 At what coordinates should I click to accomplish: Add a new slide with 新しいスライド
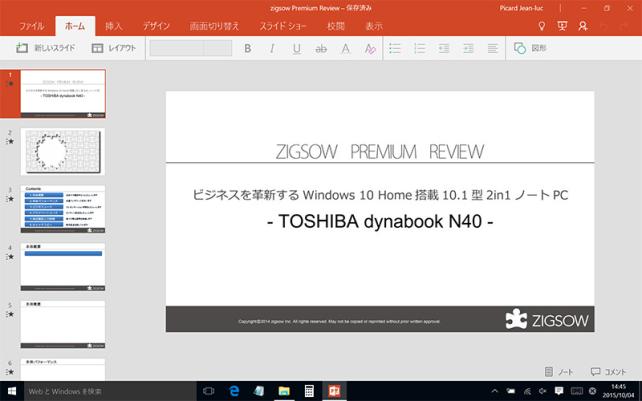click(45, 48)
